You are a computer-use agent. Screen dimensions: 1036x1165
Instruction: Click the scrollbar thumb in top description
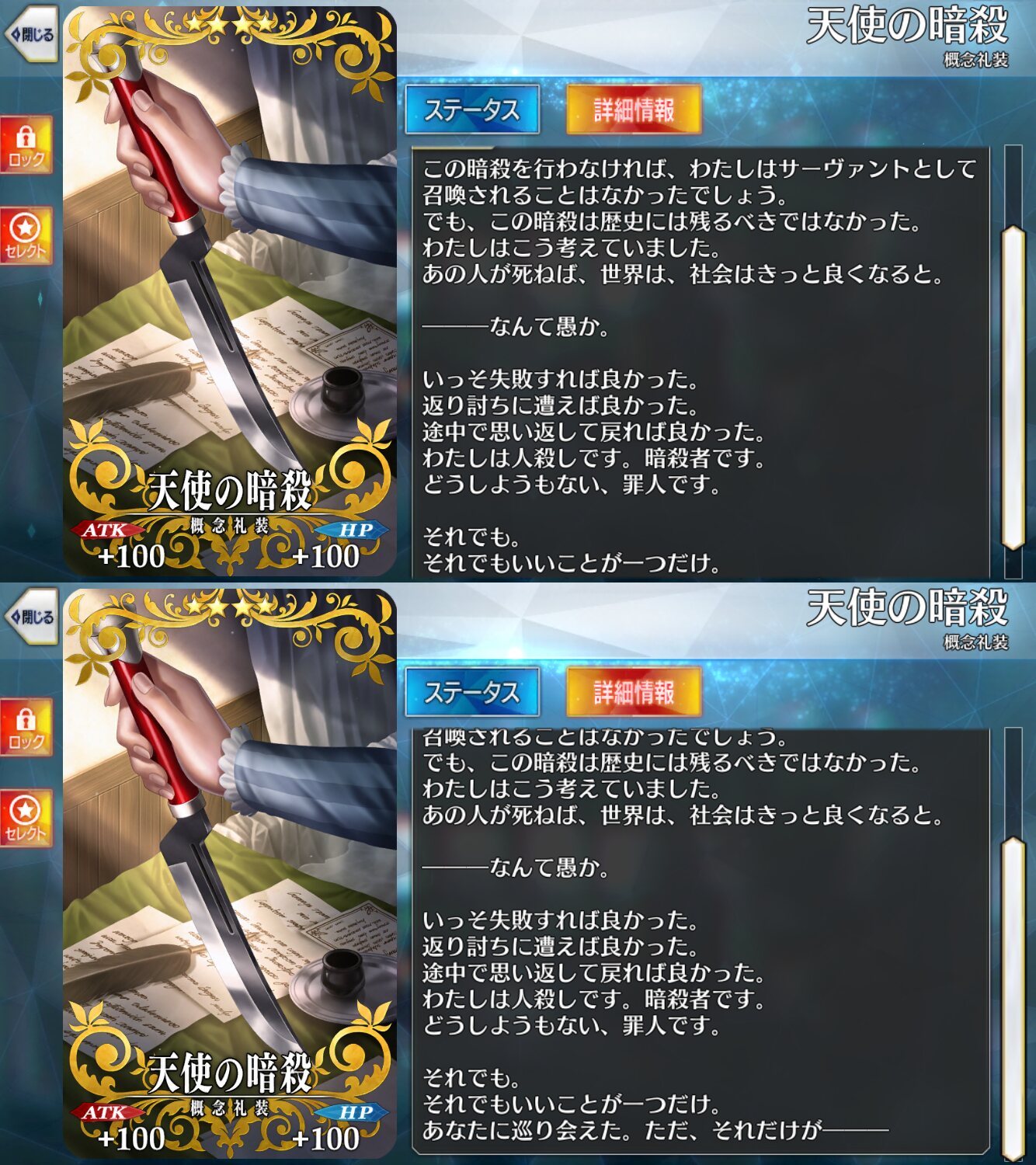coord(1013,388)
